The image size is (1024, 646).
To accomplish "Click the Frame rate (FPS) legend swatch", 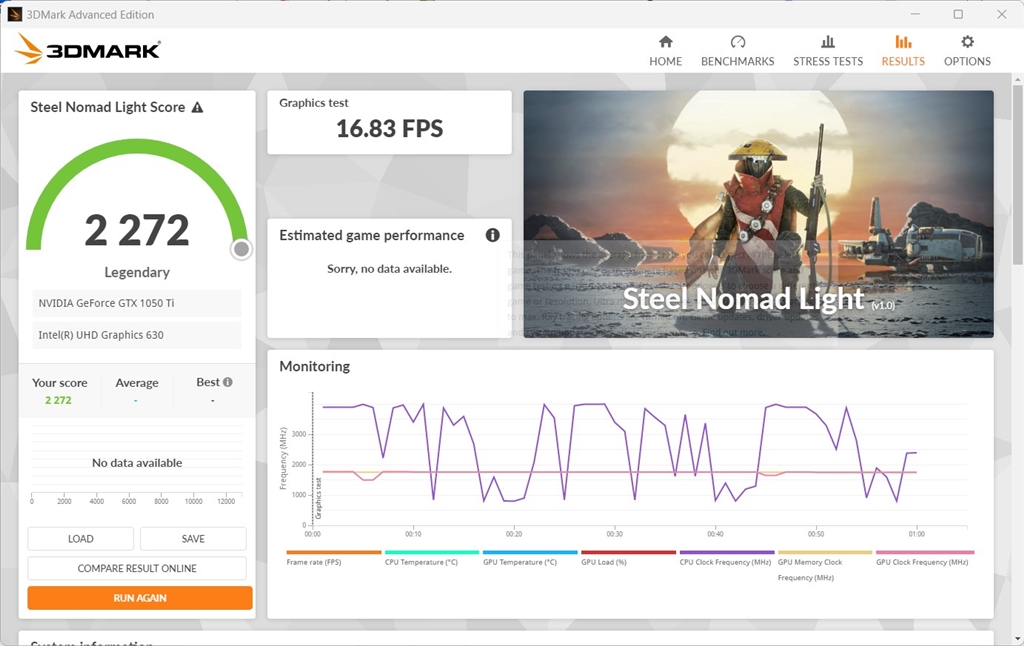I will pos(333,553).
